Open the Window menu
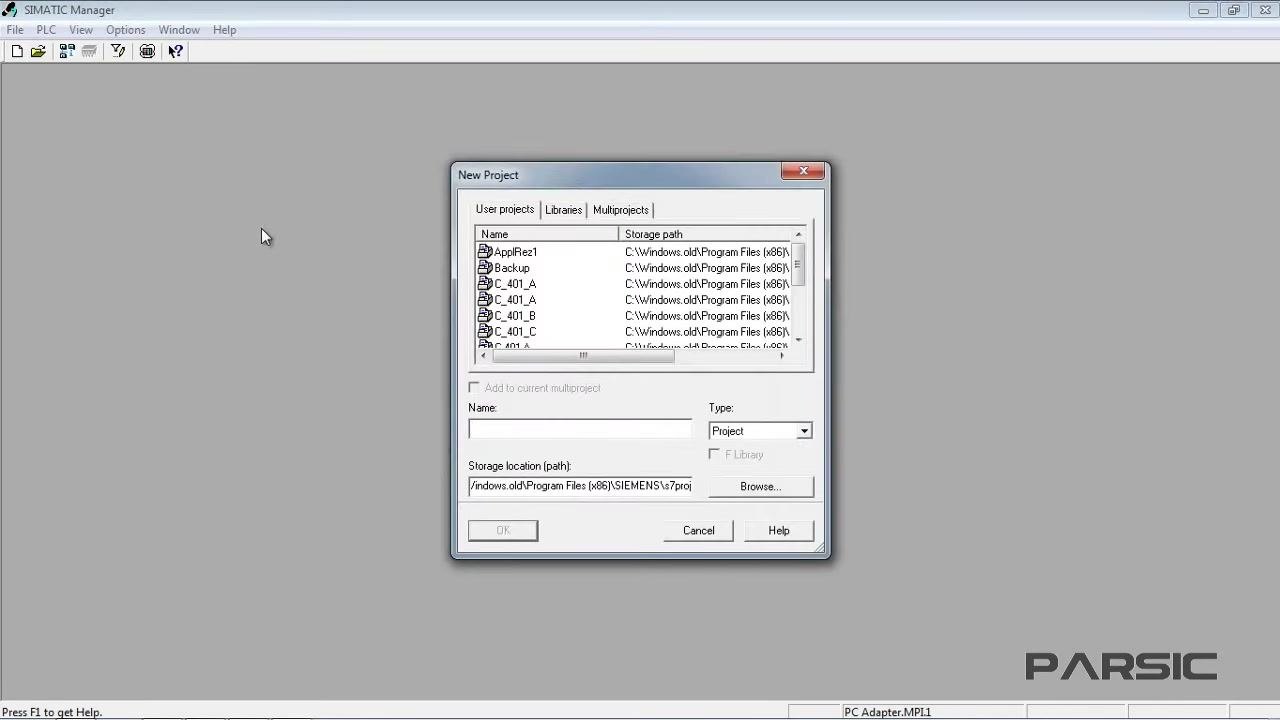 tap(179, 30)
